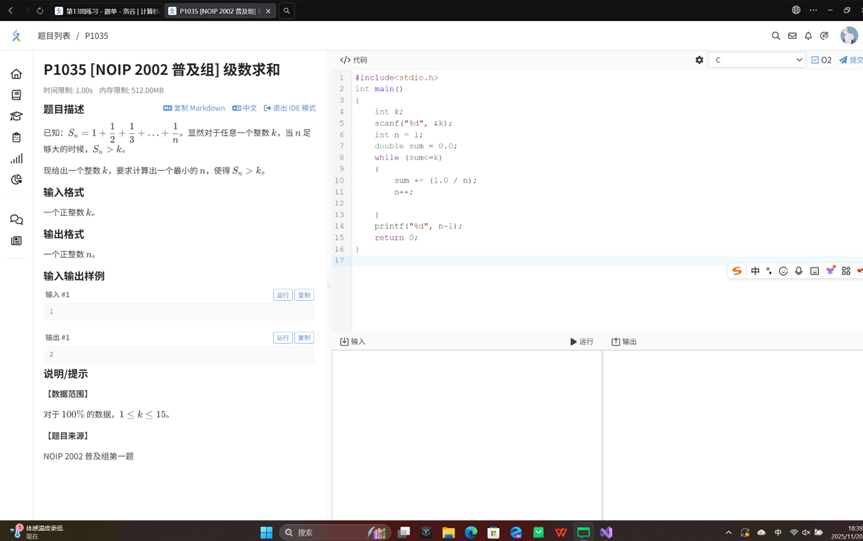The height and width of the screenshot is (541, 863).
Task: Expand hidden system tray icons chevron
Action: coord(729,532)
